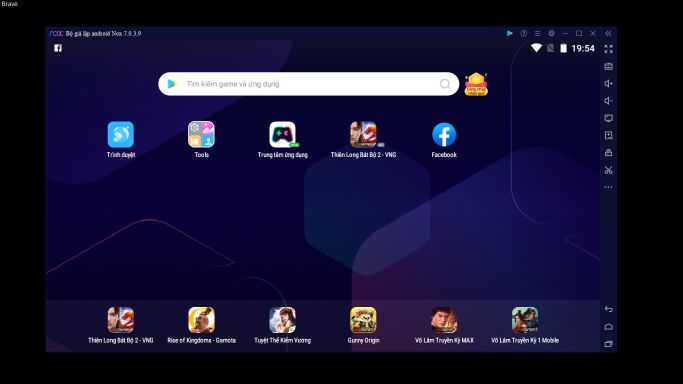This screenshot has width=683, height=384.
Task: Open the login reward gift badge
Action: point(476,84)
